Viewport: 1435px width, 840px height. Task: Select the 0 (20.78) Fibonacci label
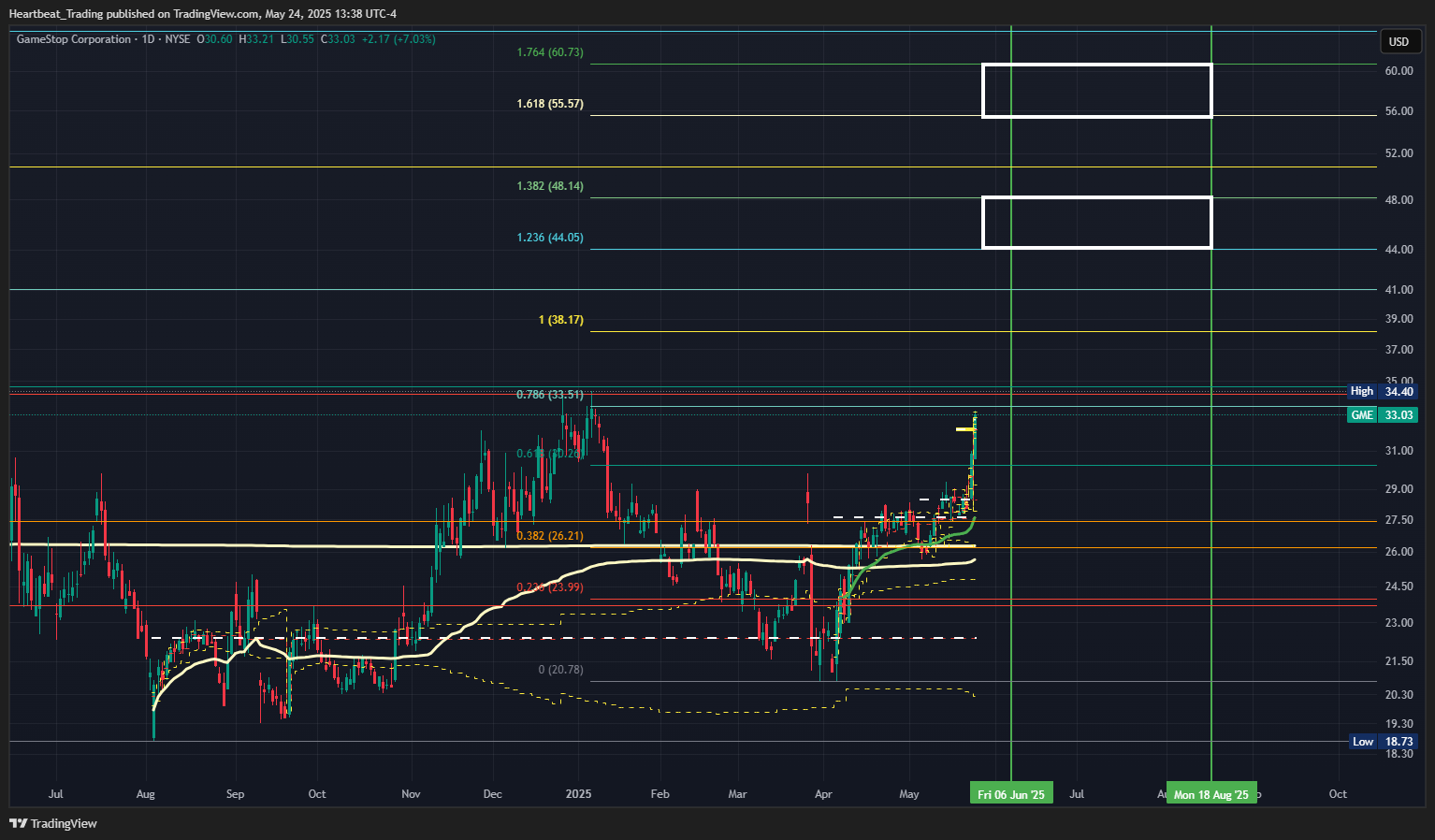[x=561, y=670]
